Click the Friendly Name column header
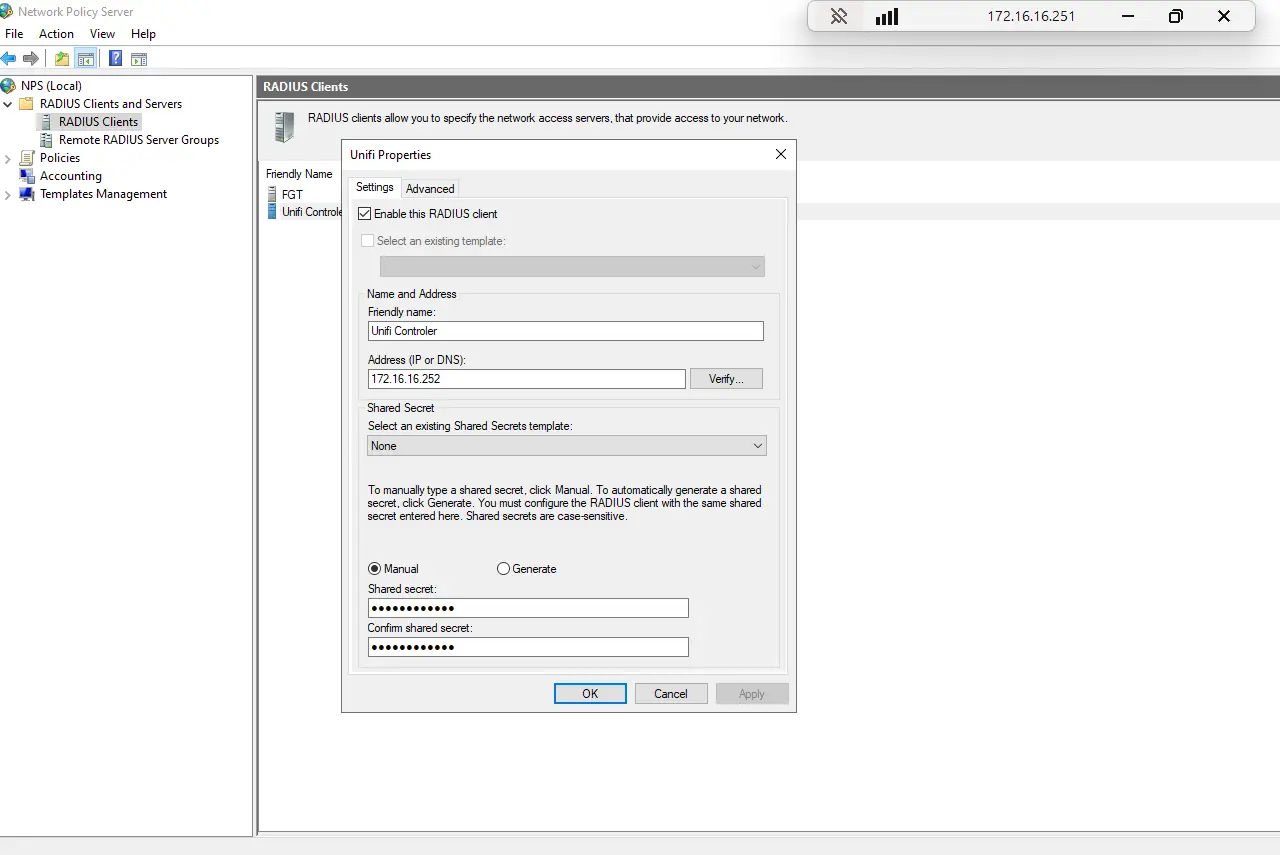1280x855 pixels. (x=299, y=174)
